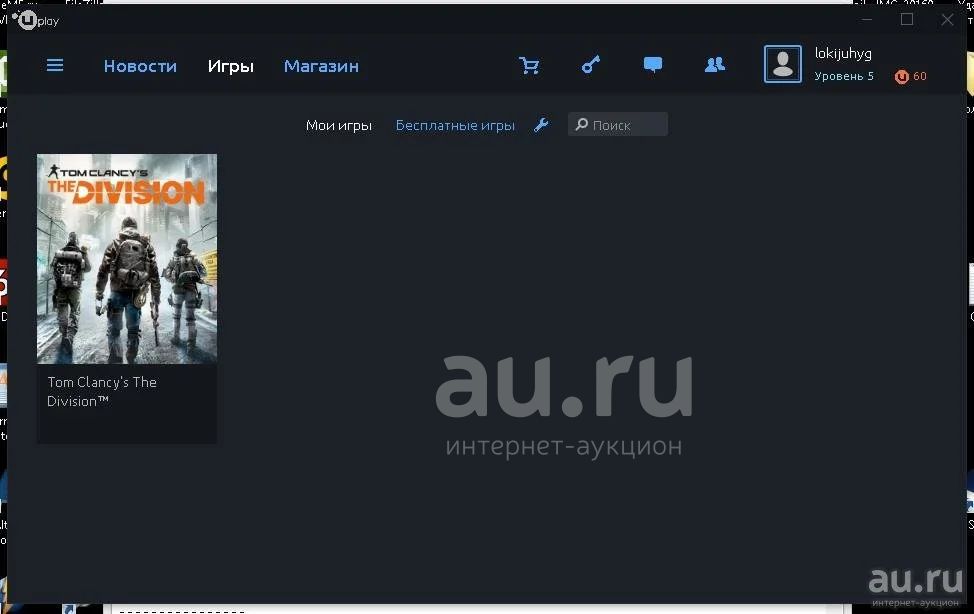Click the search magnifier icon

click(581, 124)
